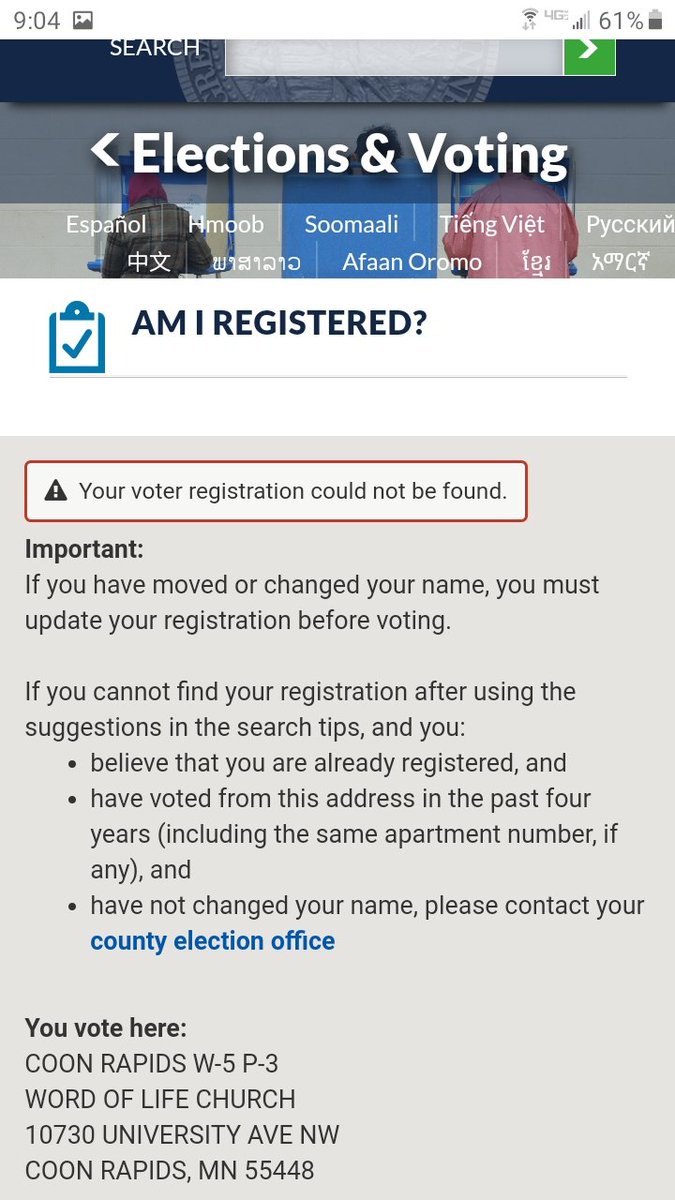Tap the image notification icon in status bar
This screenshot has height=1200, width=675.
coord(83,20)
